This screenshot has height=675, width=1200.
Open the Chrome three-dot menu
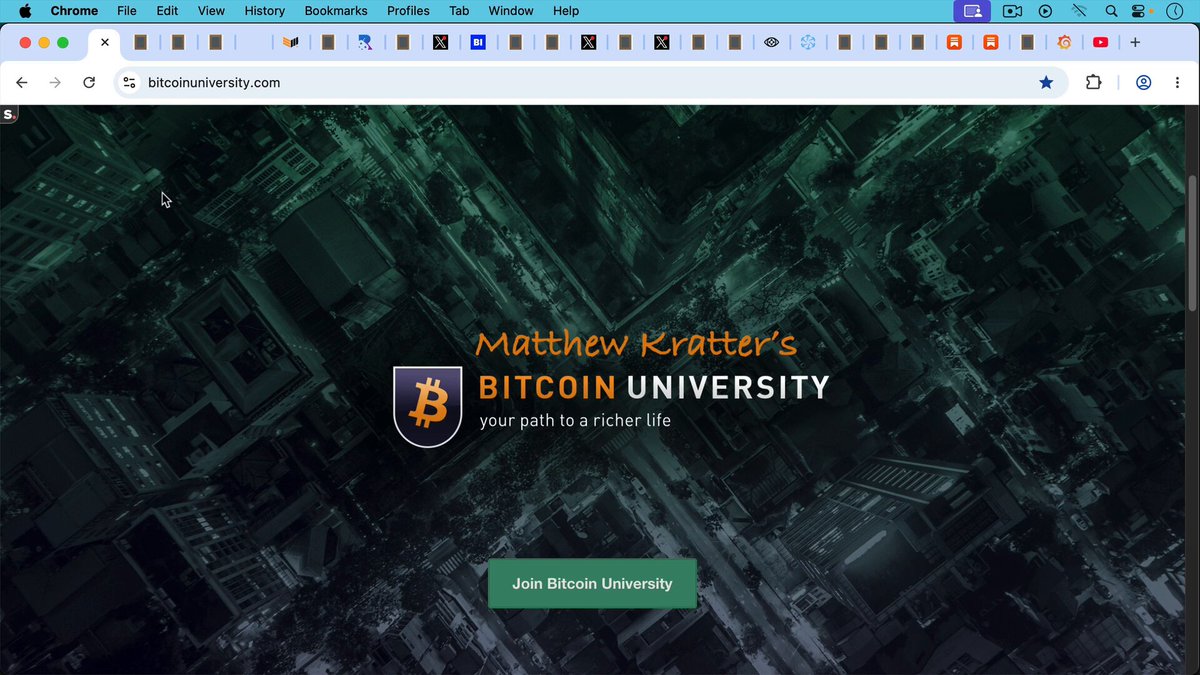[x=1178, y=83]
